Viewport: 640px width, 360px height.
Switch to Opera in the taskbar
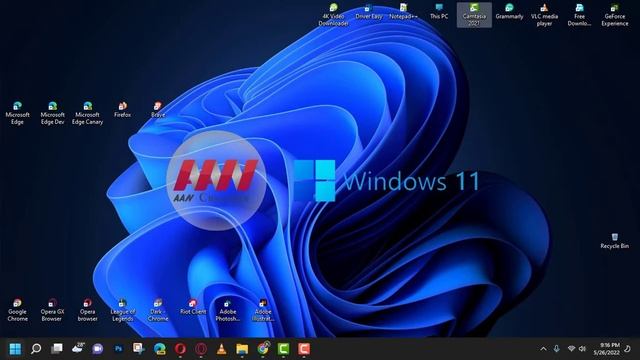(180, 349)
